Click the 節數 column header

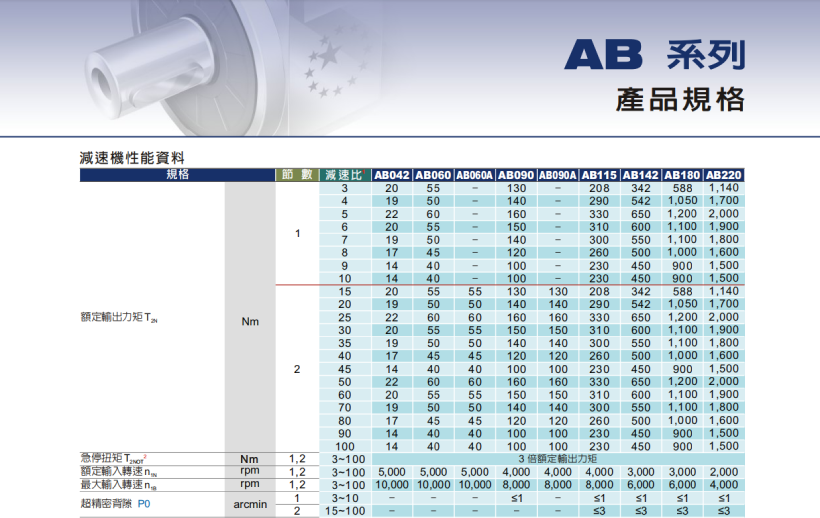297,175
